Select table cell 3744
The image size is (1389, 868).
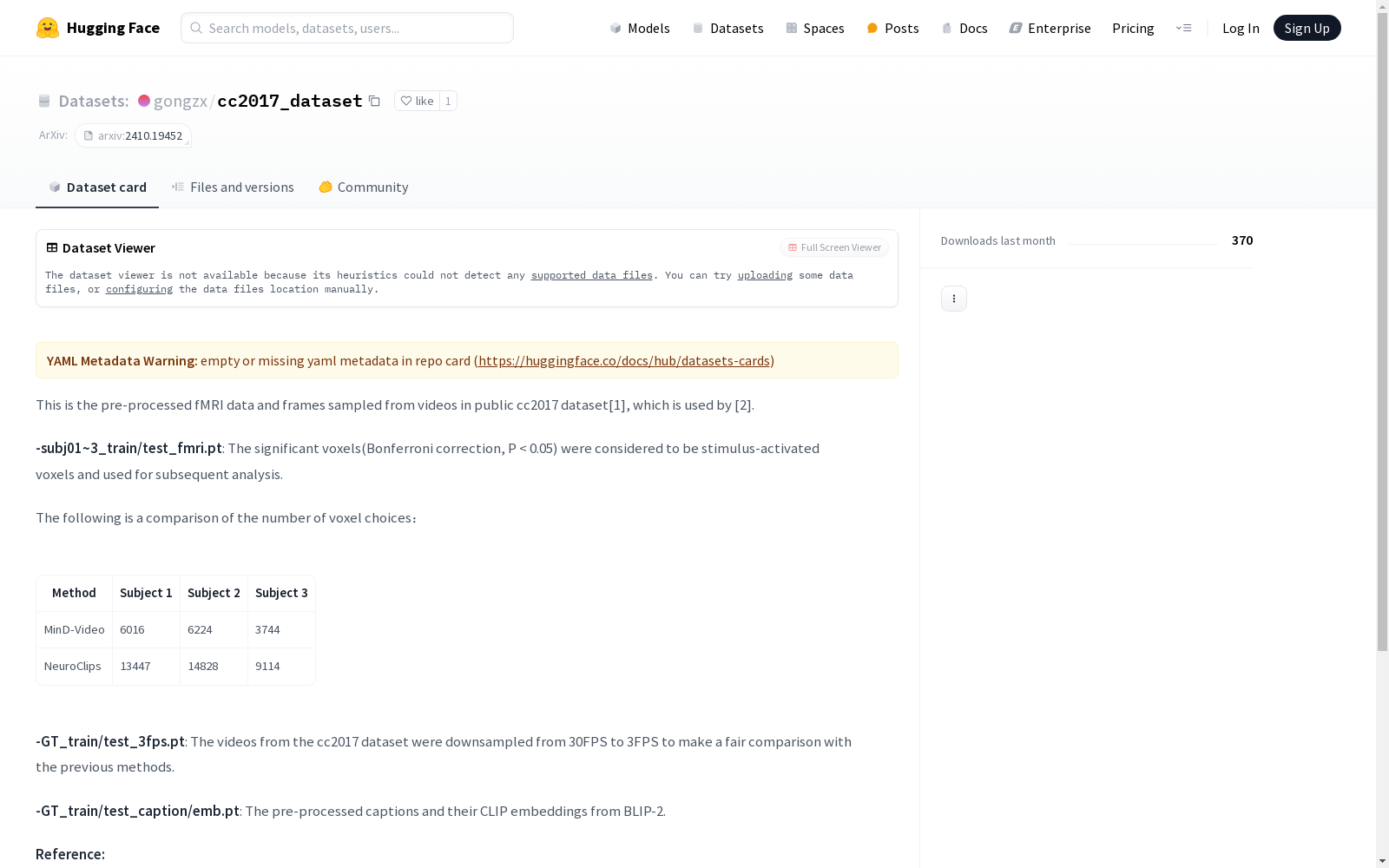click(x=281, y=630)
